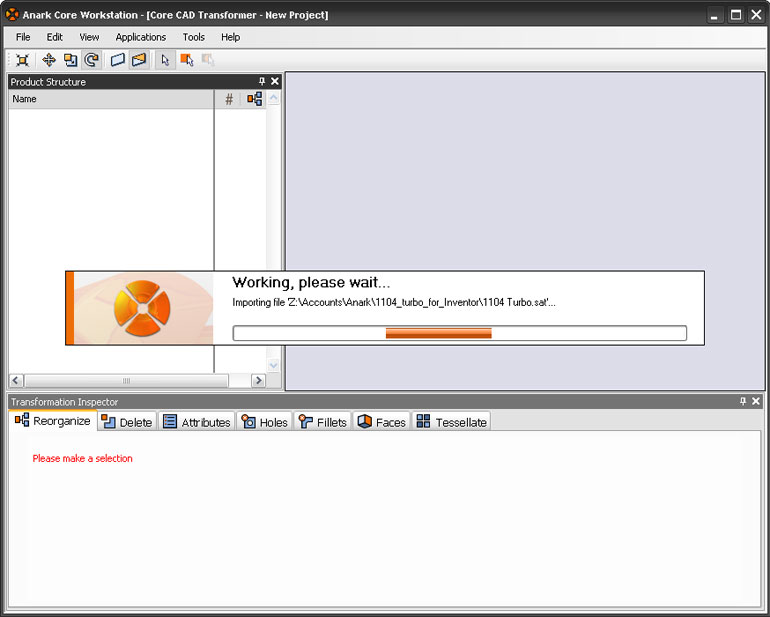
Task: Switch to wireframe plane display icon
Action: (117, 60)
